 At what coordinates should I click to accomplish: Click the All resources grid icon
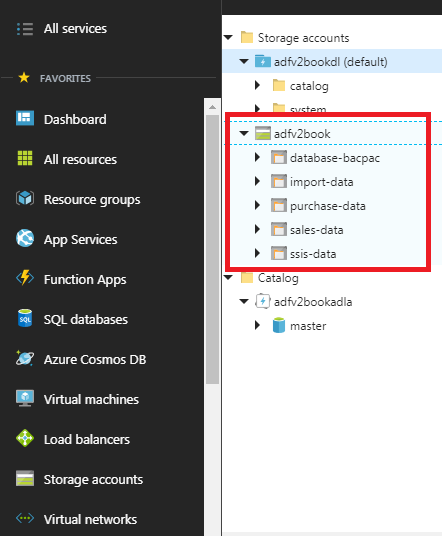(25, 158)
